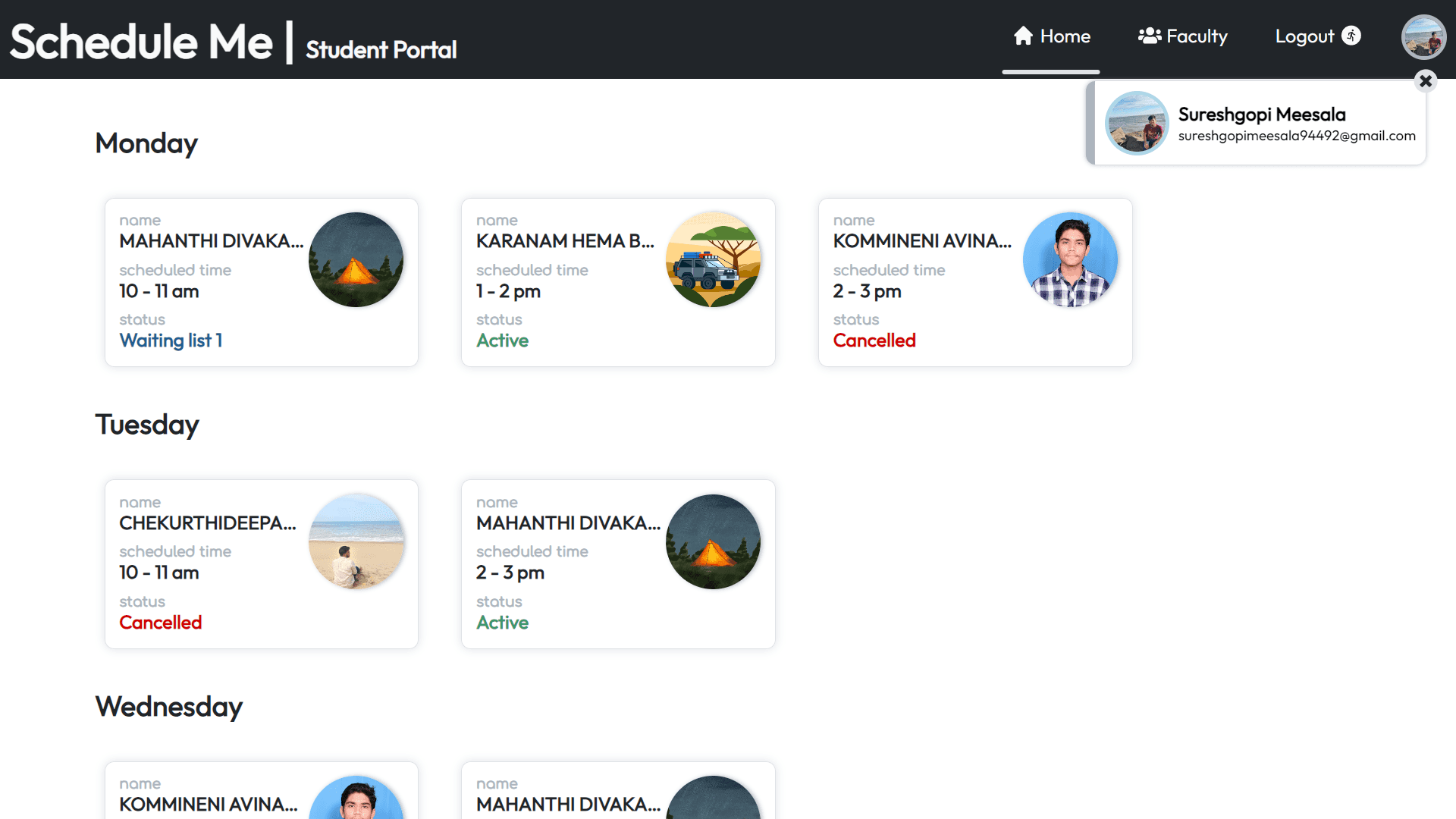Click the Home house icon
Viewport: 1456px width, 819px height.
[x=1023, y=36]
